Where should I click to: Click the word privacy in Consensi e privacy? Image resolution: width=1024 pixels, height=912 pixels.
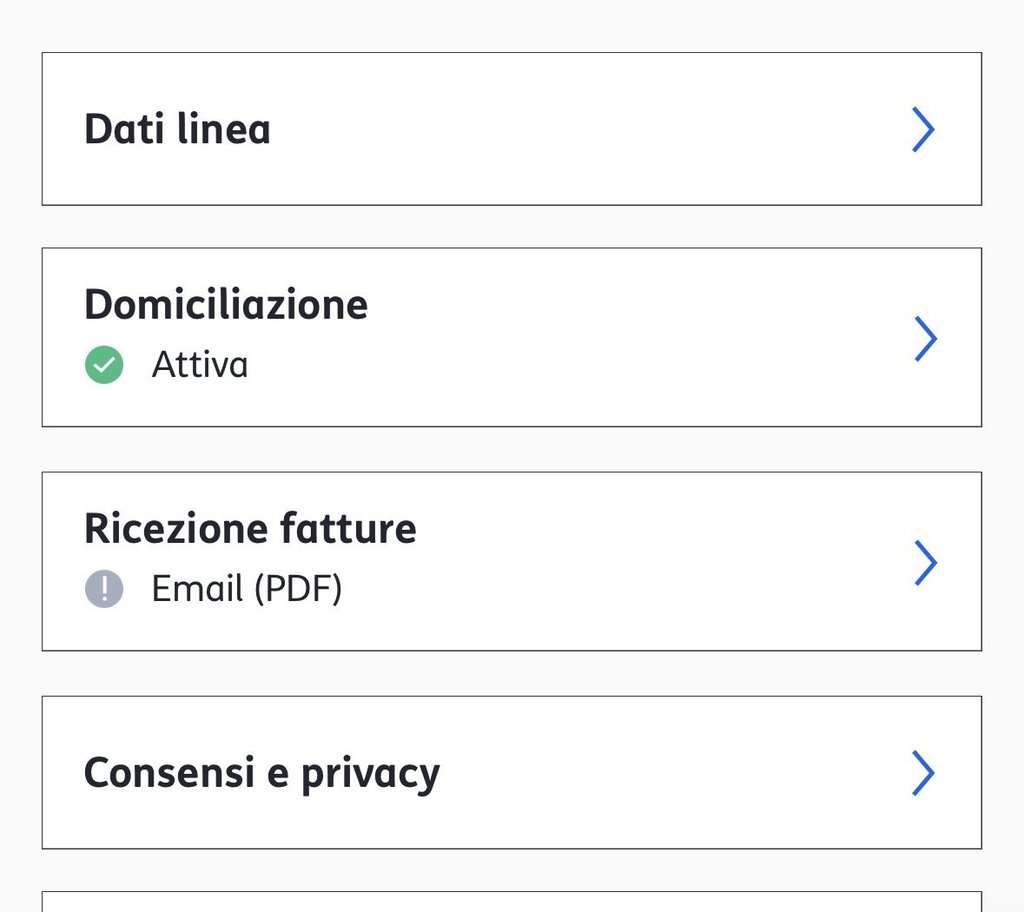(x=371, y=775)
